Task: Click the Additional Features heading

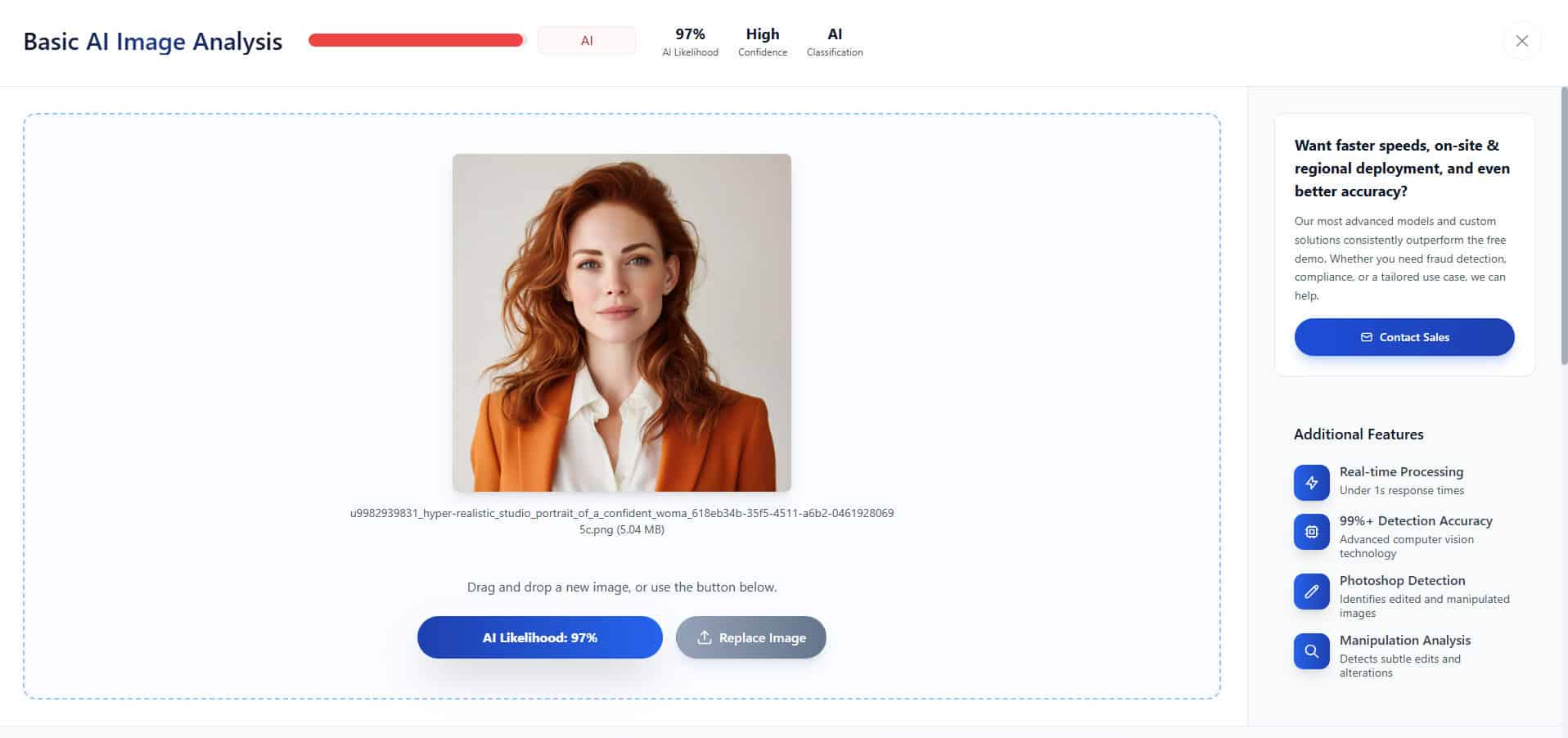Action: [x=1358, y=434]
